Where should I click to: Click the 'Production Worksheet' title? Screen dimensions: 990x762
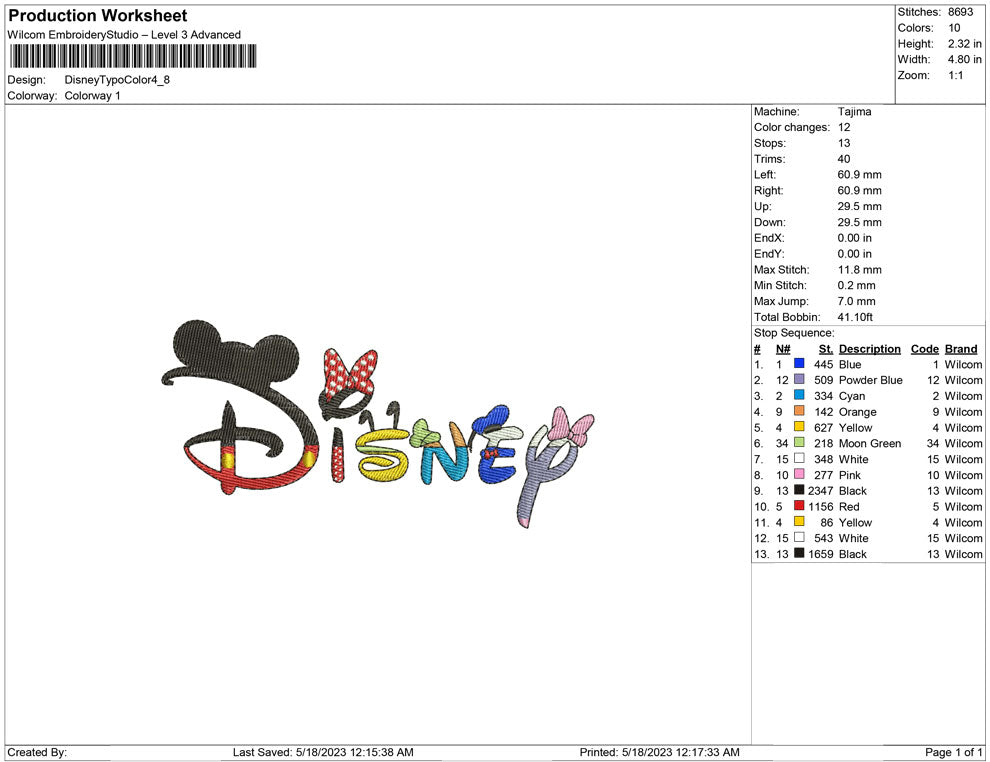[x=98, y=16]
